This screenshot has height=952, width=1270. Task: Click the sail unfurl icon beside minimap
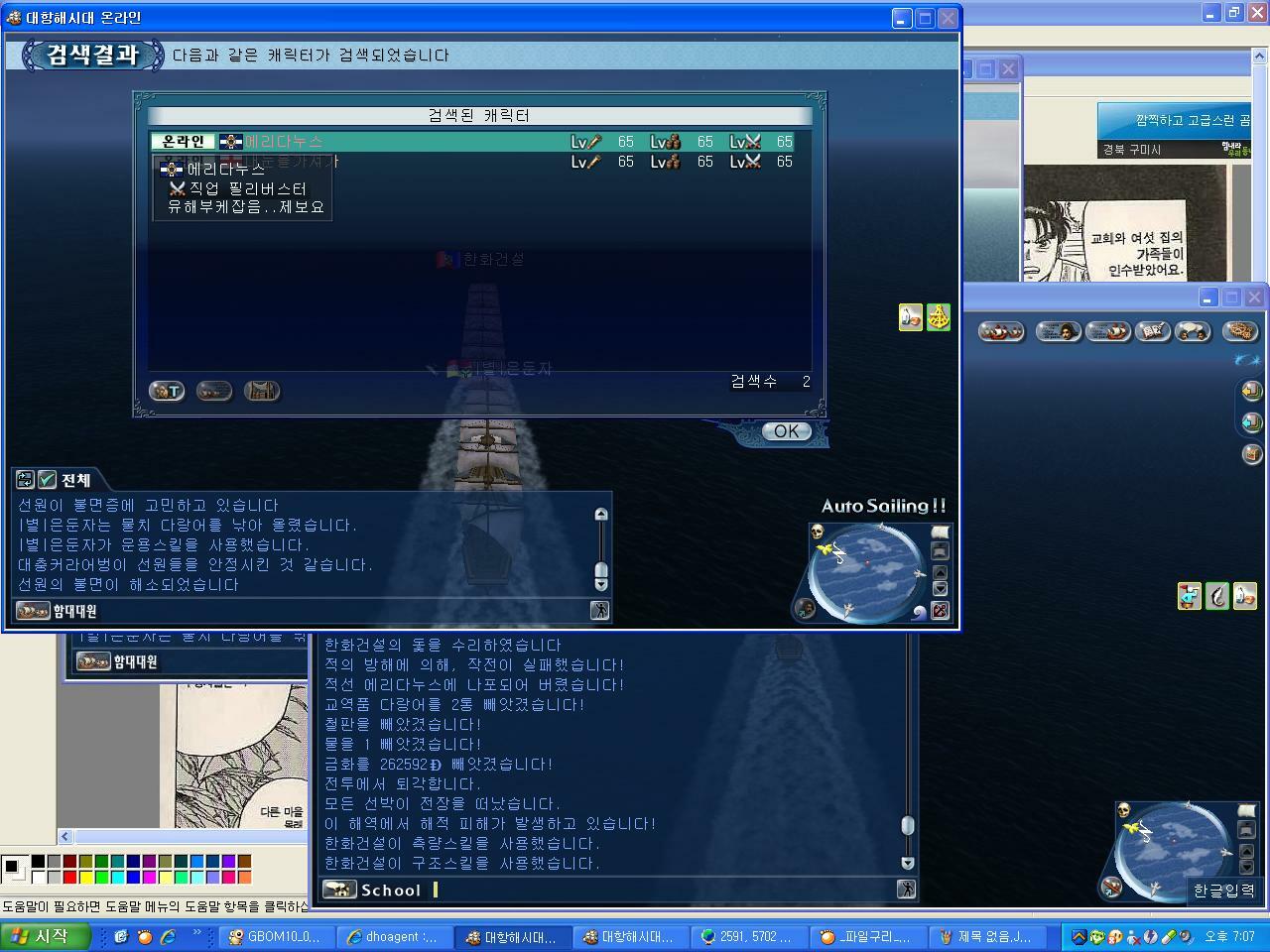940,533
